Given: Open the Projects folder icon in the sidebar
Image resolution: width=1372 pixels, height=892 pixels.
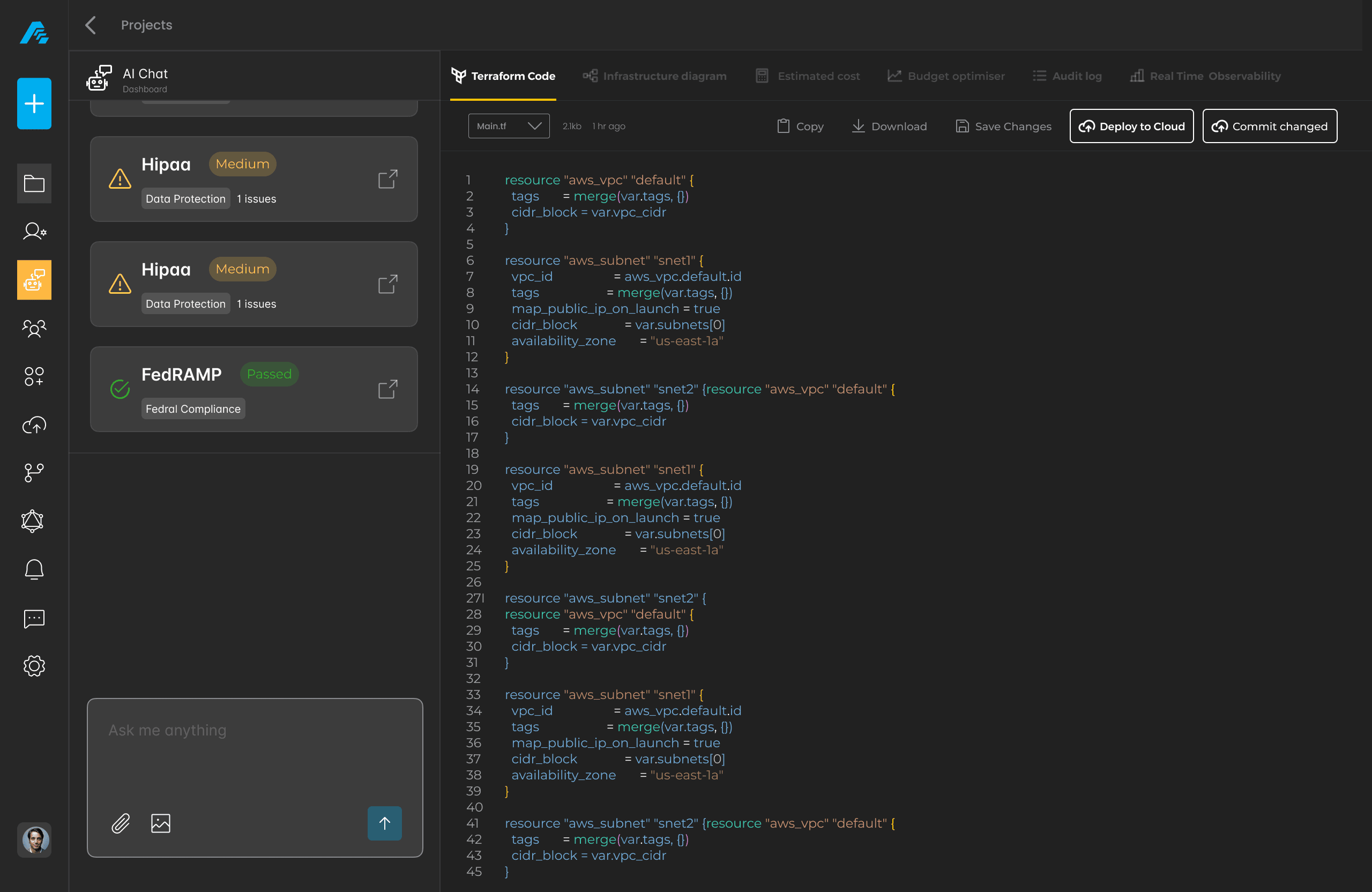Looking at the screenshot, I should coord(34,183).
